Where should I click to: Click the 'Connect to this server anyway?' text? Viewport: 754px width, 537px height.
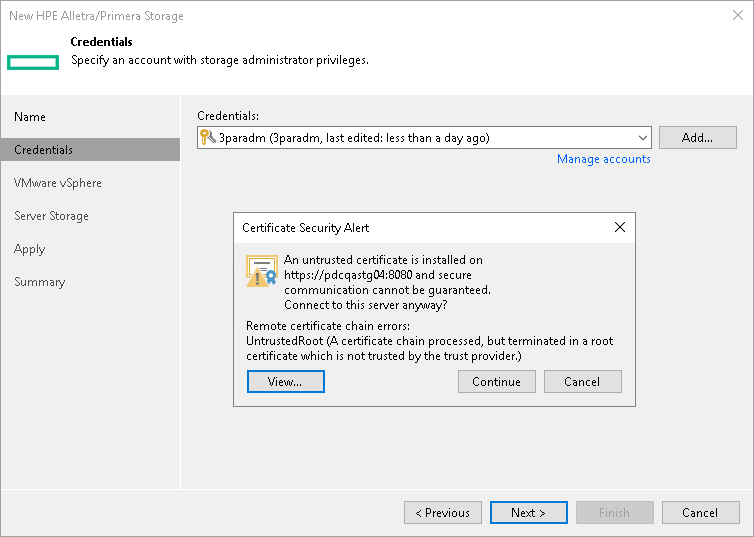tap(365, 305)
